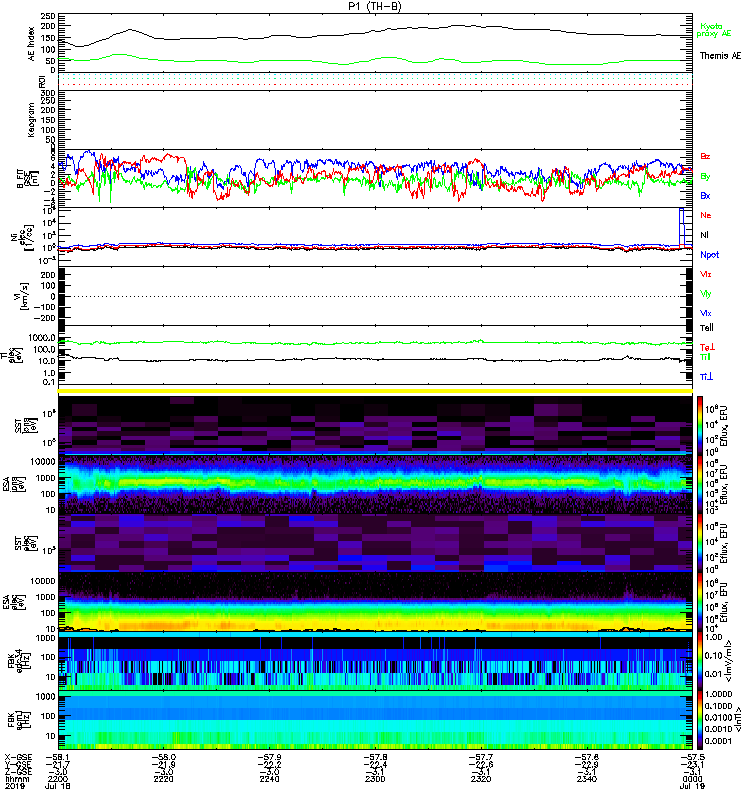Click the 2220 time tick label
The image size is (750, 800).
coord(163,779)
